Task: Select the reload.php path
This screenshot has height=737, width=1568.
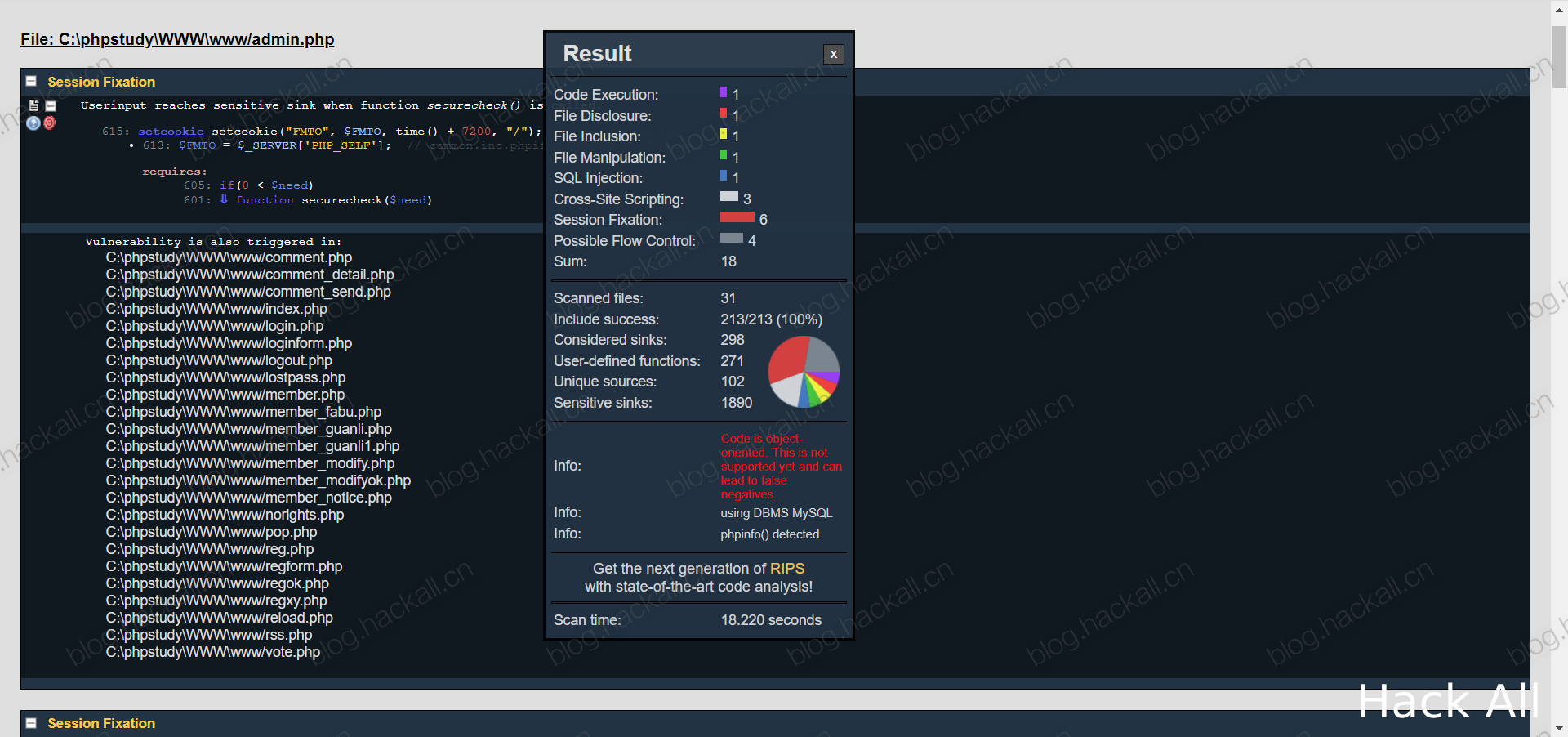Action: (x=220, y=618)
